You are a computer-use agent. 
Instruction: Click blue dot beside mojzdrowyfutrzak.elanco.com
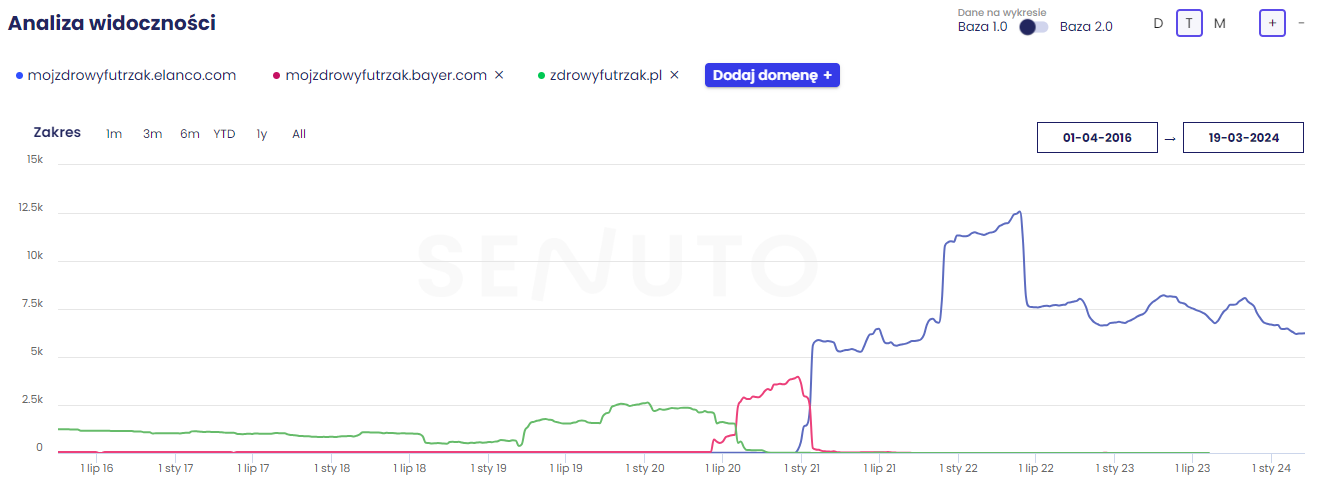tap(19, 76)
